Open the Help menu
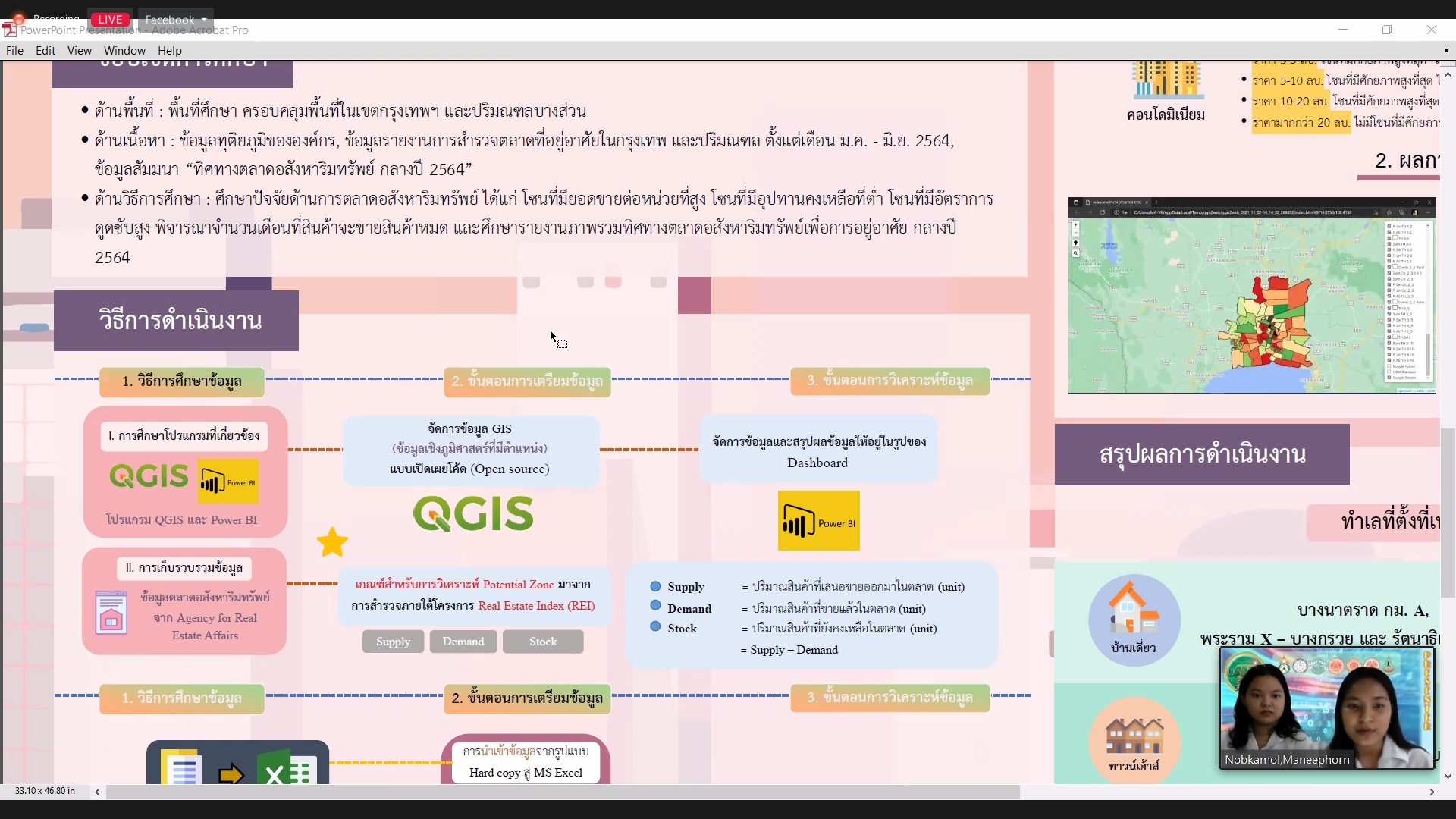The width and height of the screenshot is (1456, 819). click(x=170, y=51)
